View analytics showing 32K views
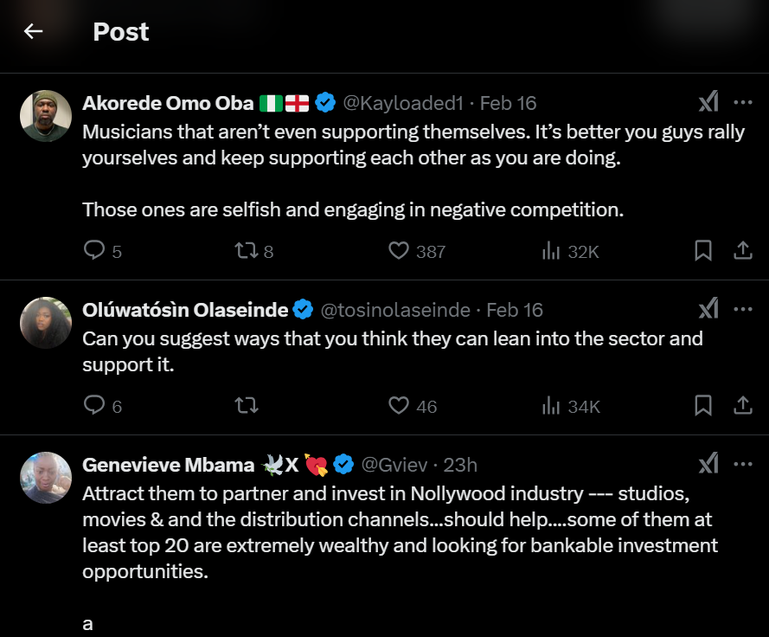769x637 pixels. point(551,251)
